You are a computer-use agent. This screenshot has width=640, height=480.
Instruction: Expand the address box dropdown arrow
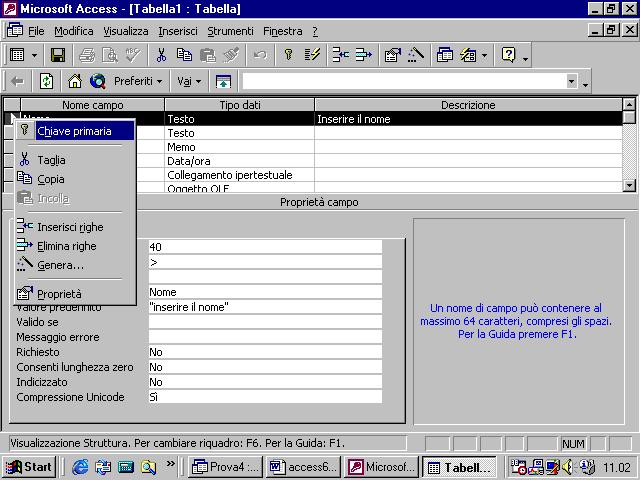[572, 81]
